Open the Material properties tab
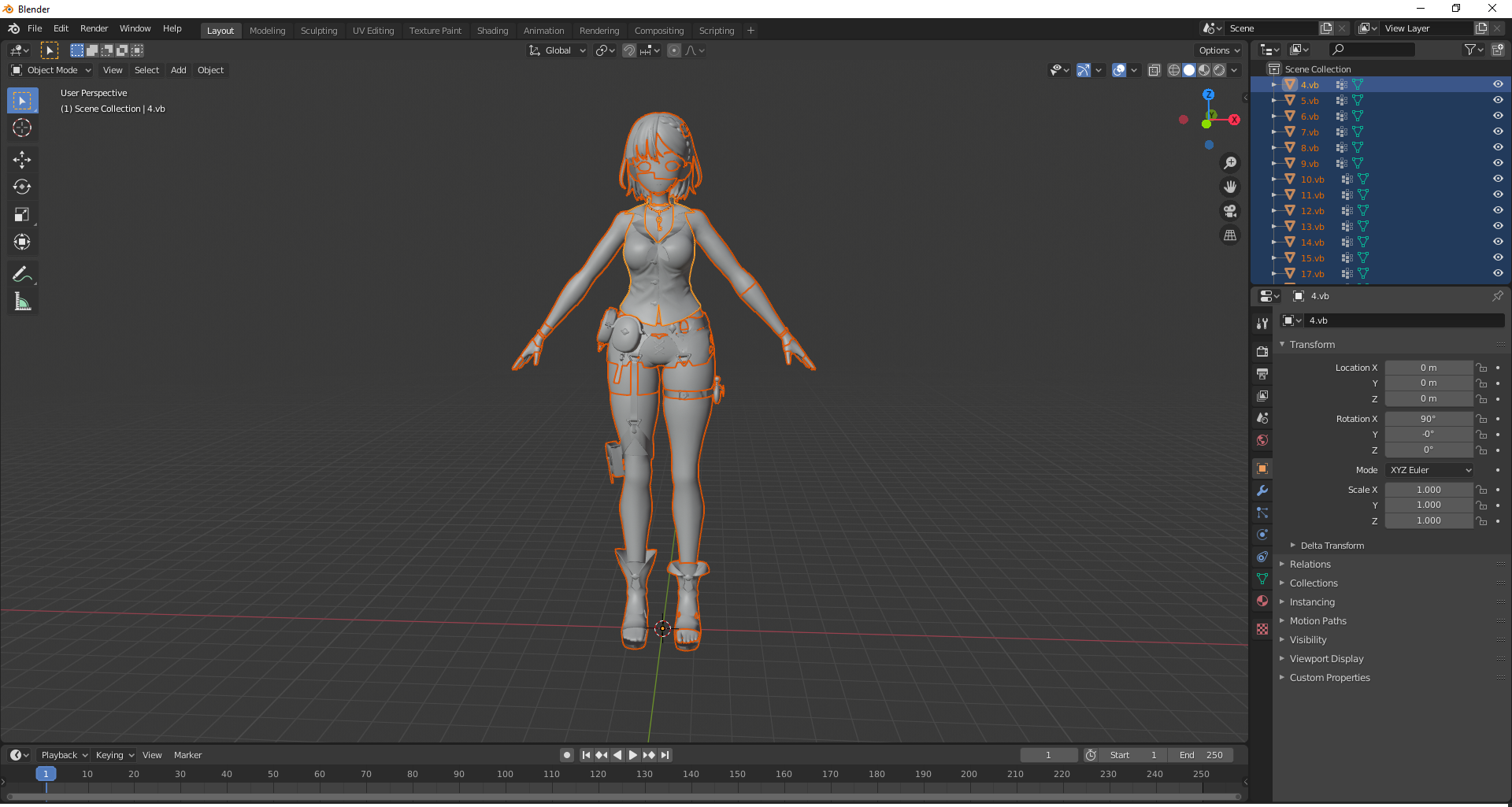 point(1262,601)
